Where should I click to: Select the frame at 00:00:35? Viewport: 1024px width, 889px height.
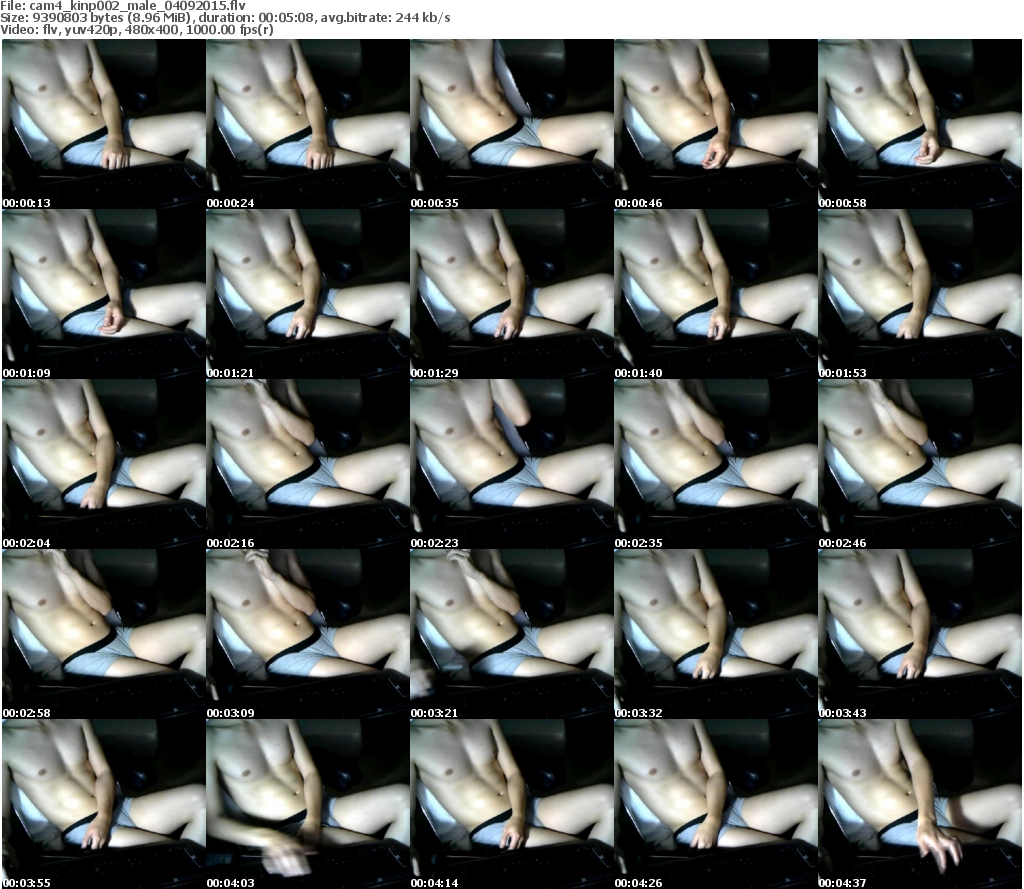point(511,124)
